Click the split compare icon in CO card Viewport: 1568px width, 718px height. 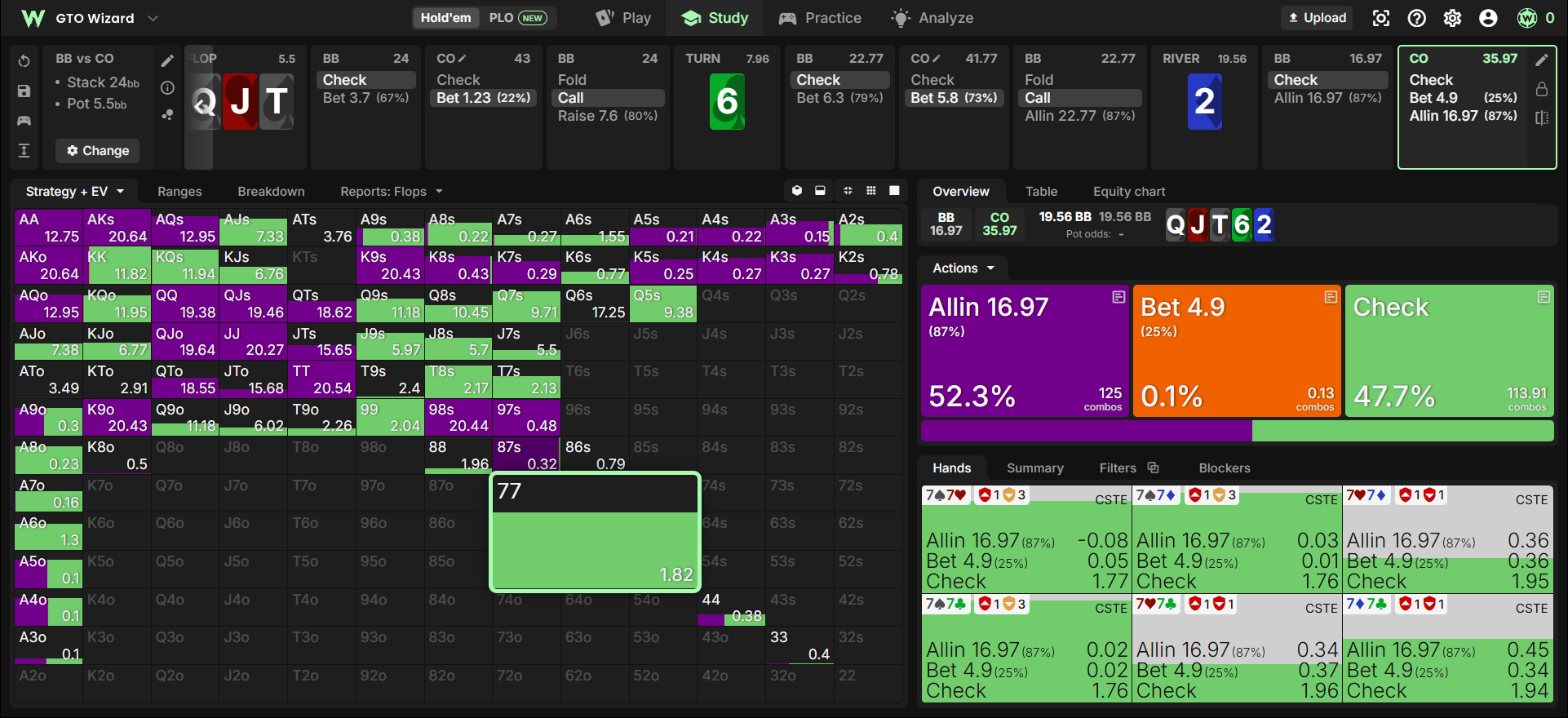tap(1541, 117)
